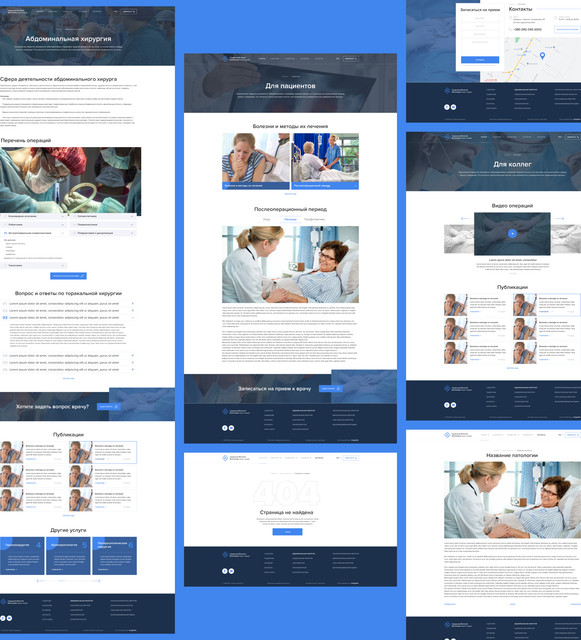The width and height of the screenshot is (581, 640).
Task: Collapse open FAQ question 03 with minus icon
Action: click(133, 317)
